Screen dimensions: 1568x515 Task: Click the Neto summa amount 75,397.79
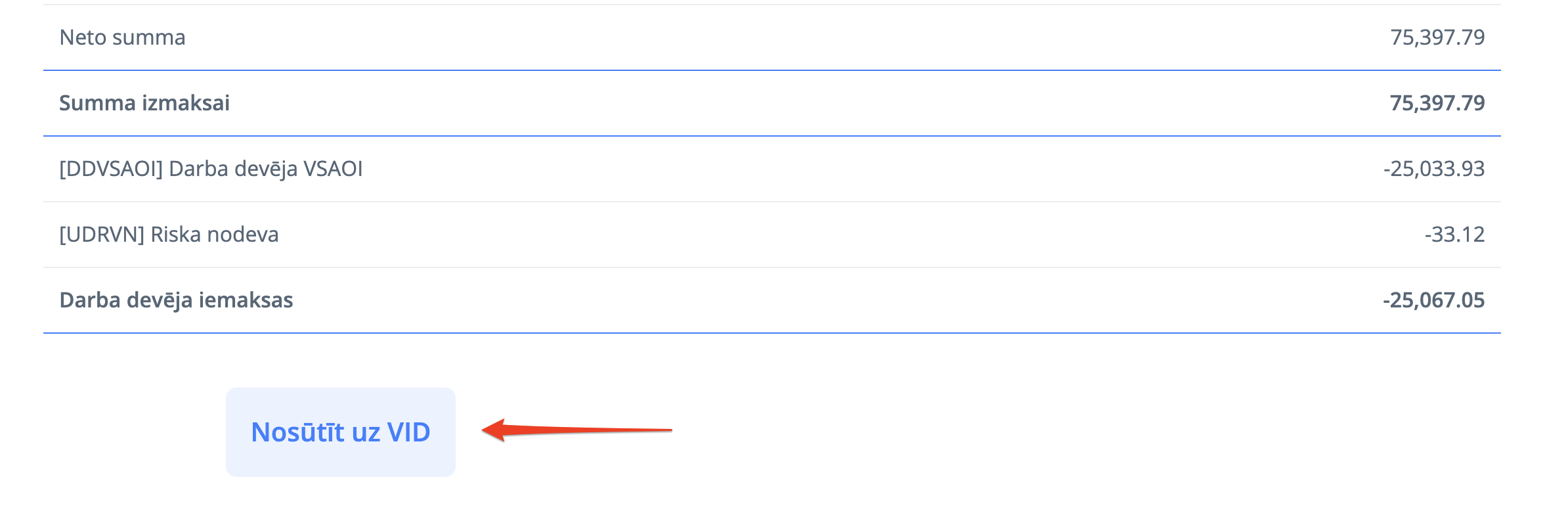[x=1437, y=37]
